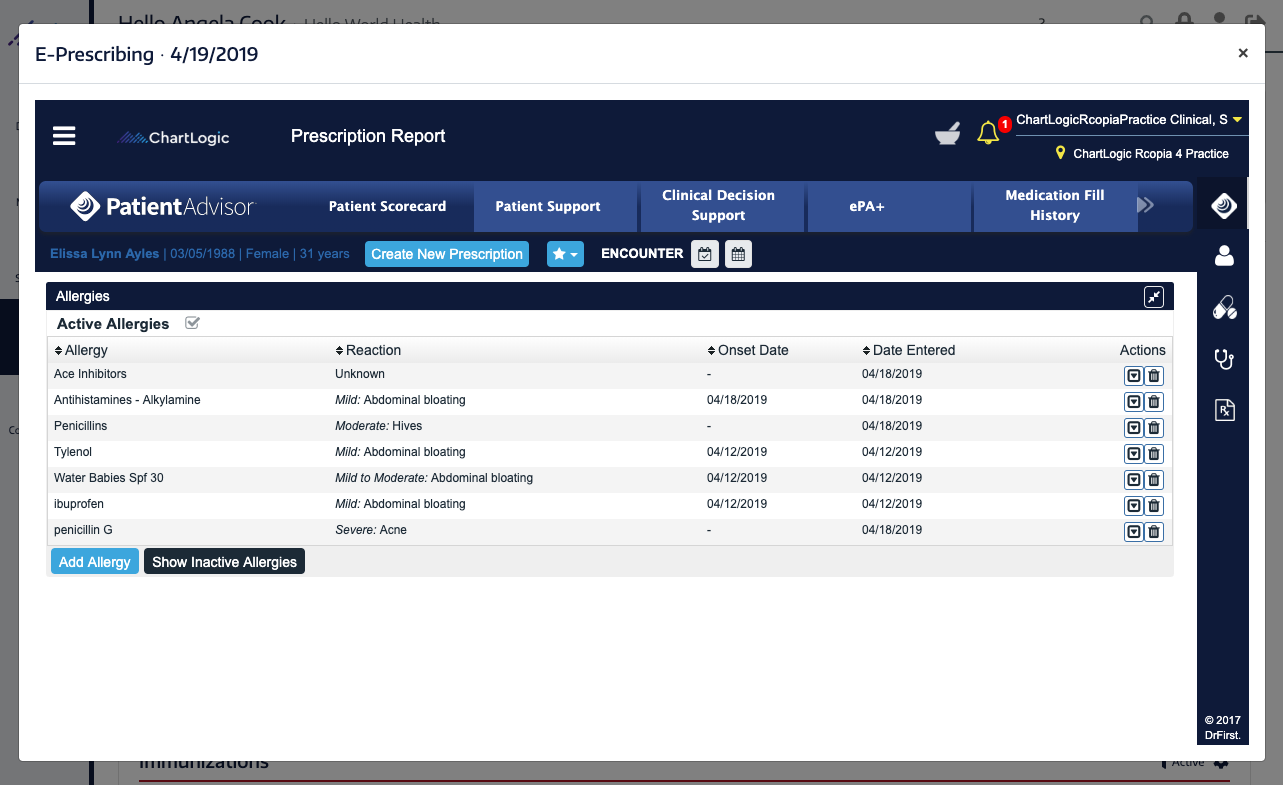Collapse the Allergies panel with shrink icon
1283x785 pixels.
[x=1154, y=297]
